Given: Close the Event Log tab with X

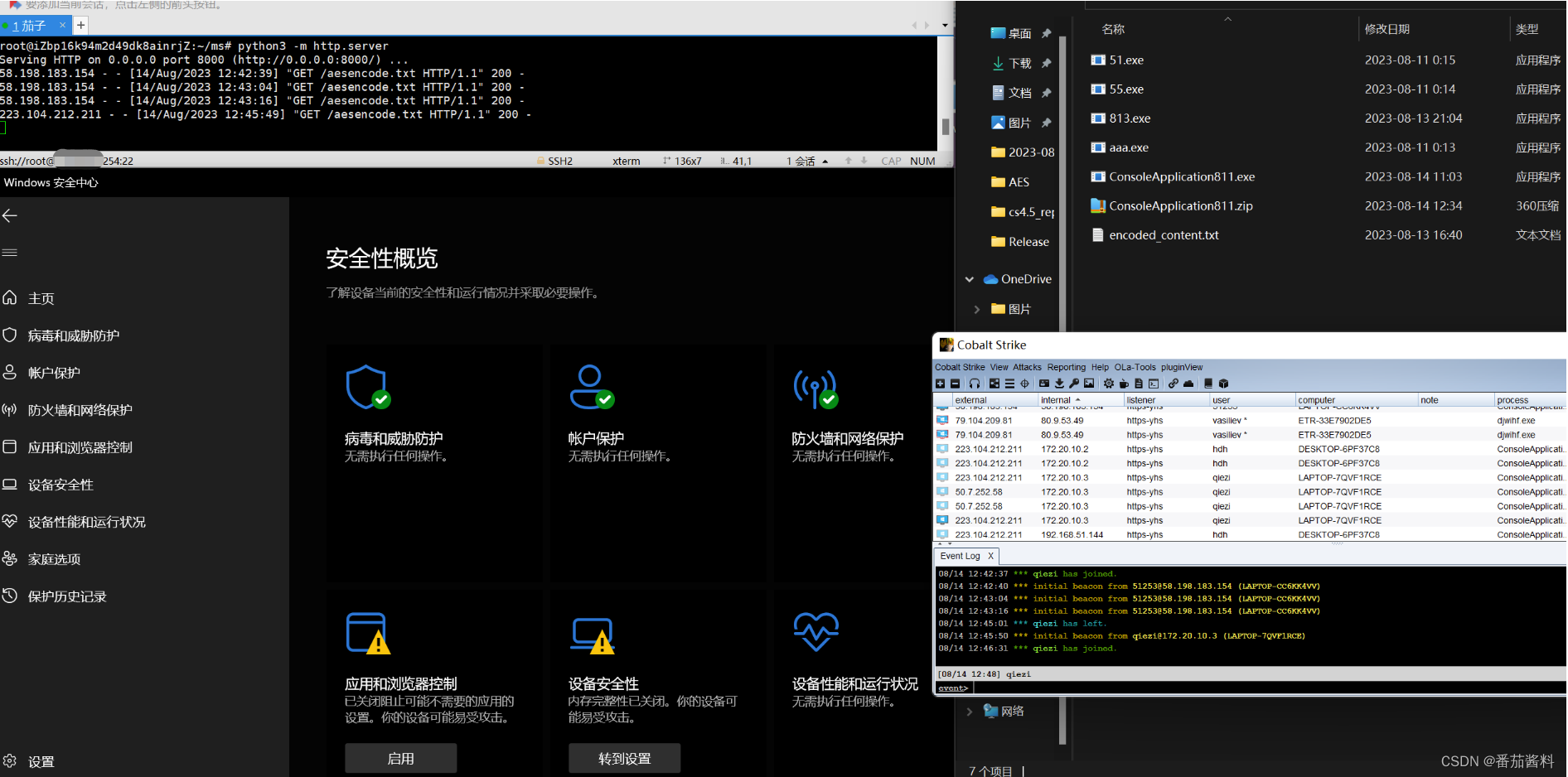Looking at the screenshot, I should pyautogui.click(x=990, y=556).
